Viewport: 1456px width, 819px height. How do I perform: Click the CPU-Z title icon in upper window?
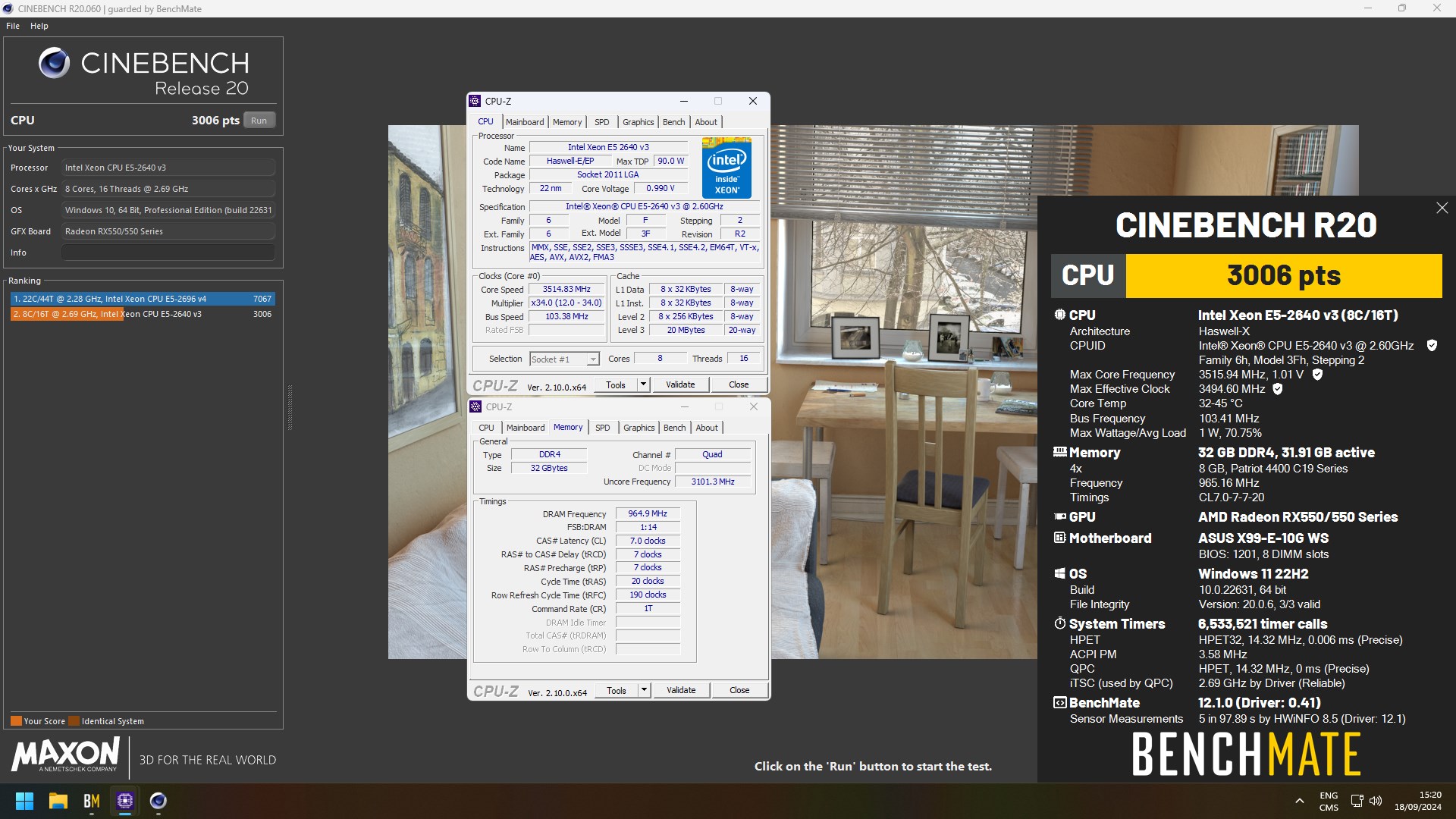pyautogui.click(x=475, y=101)
